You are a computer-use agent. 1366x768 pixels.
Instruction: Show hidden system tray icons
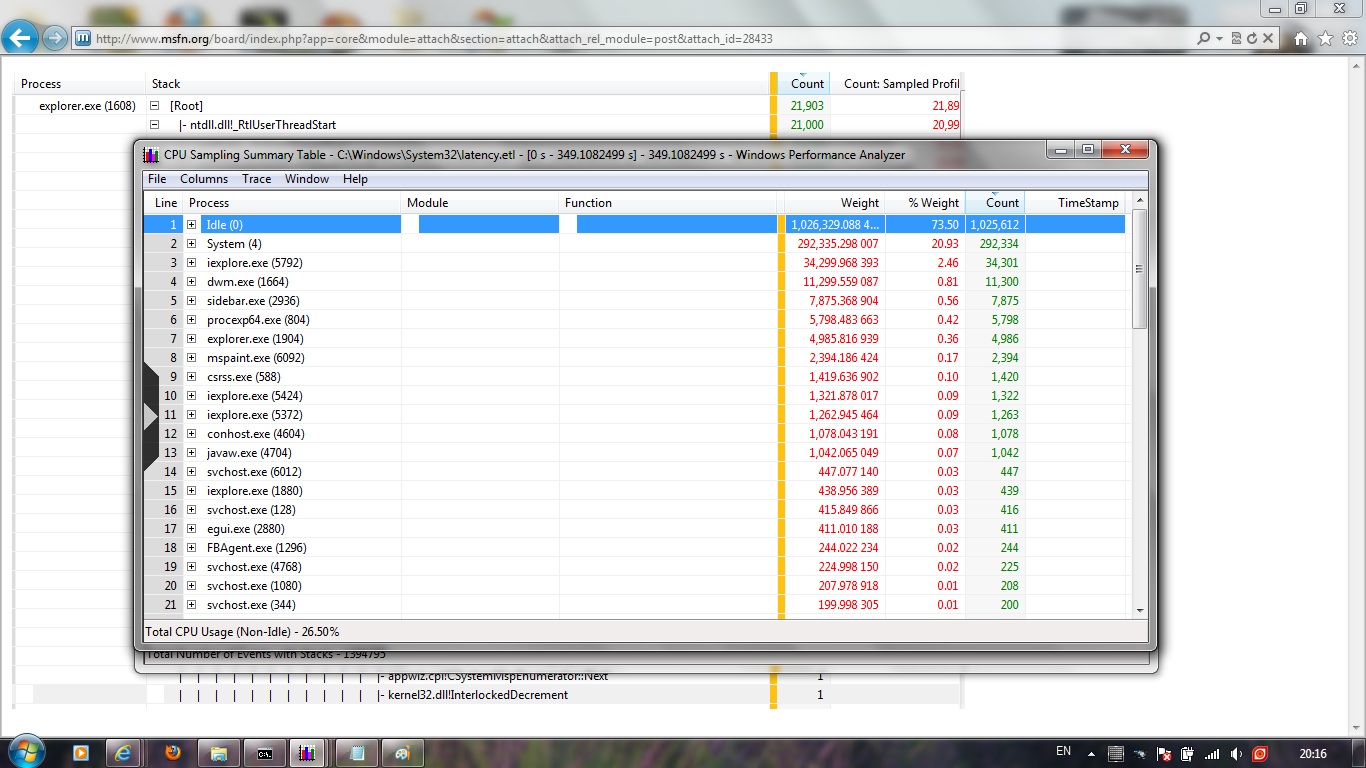(1093, 753)
